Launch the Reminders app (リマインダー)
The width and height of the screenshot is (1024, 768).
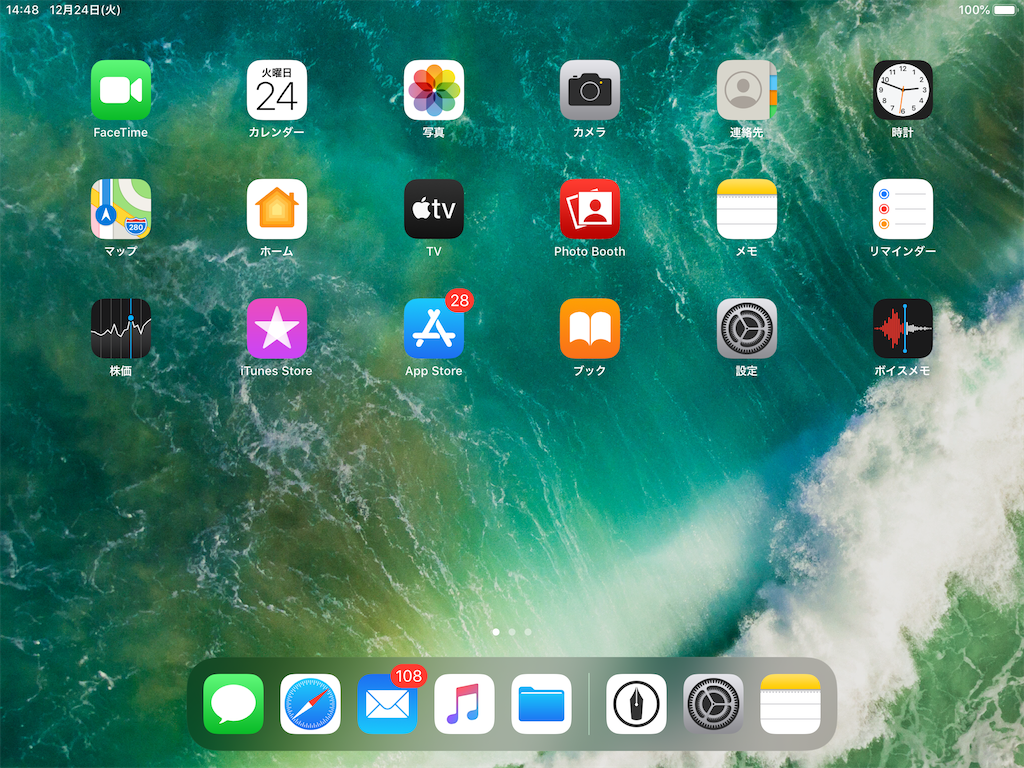pos(903,209)
